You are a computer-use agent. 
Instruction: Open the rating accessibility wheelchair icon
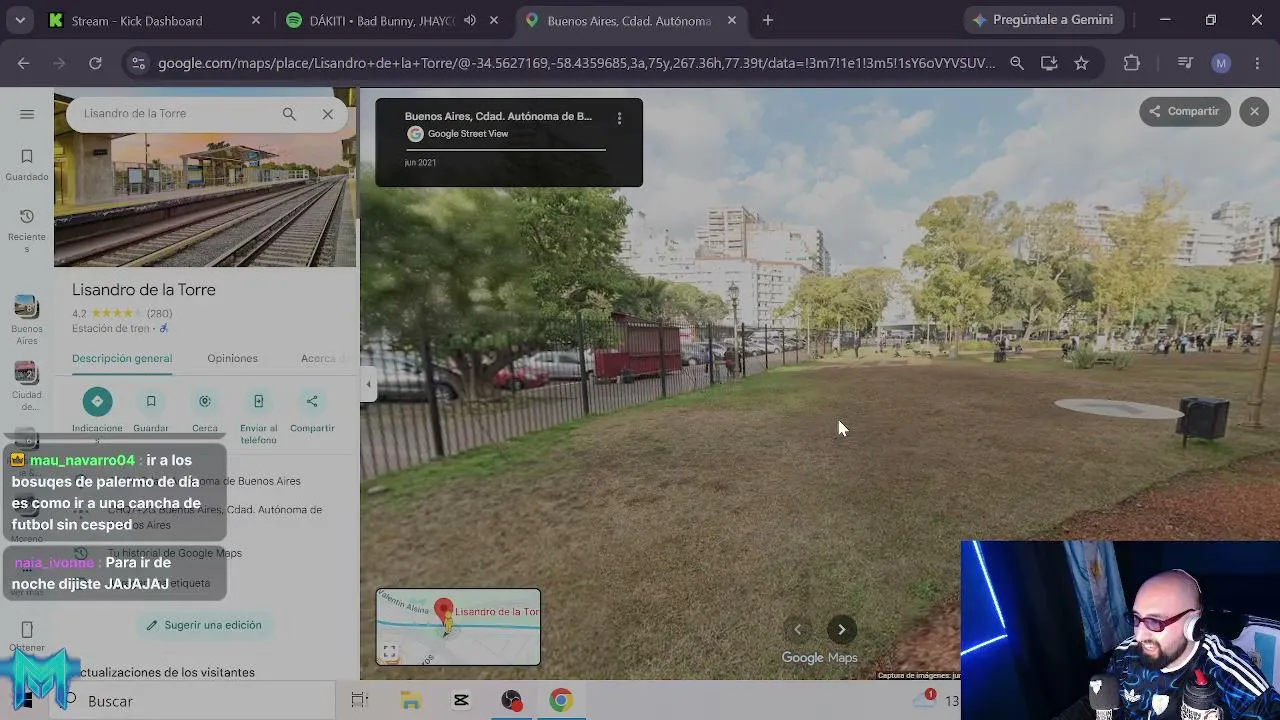[164, 329]
